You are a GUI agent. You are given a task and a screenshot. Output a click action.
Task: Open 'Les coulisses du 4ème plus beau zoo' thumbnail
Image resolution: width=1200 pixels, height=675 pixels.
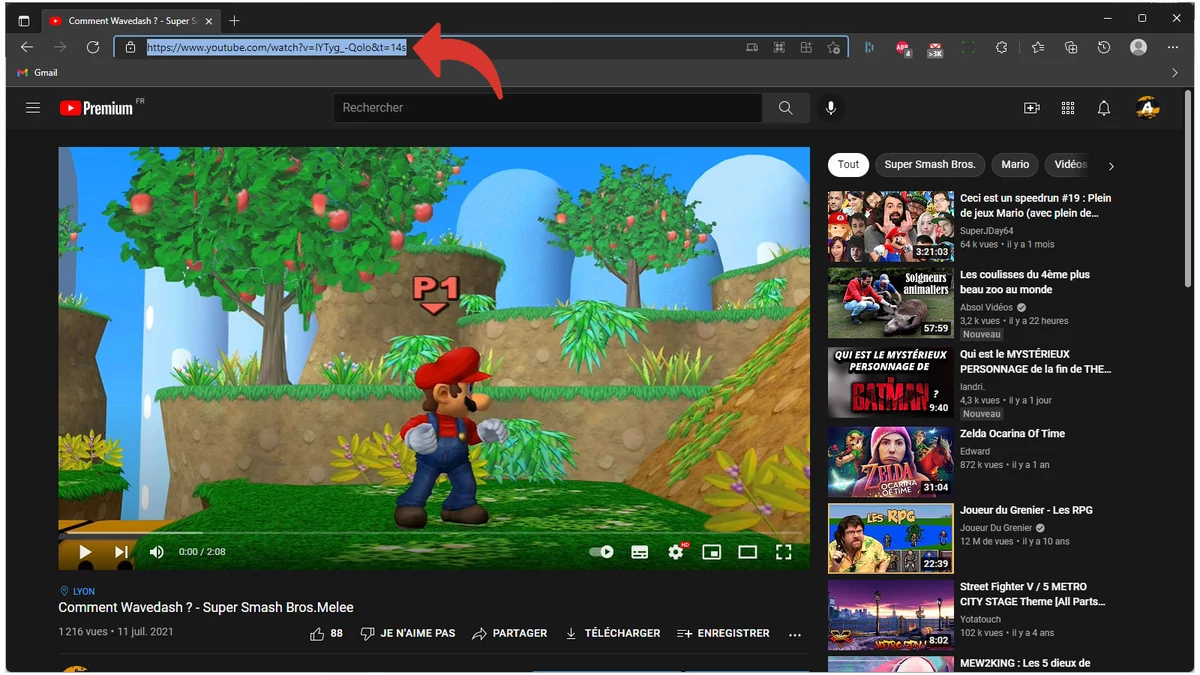890,303
